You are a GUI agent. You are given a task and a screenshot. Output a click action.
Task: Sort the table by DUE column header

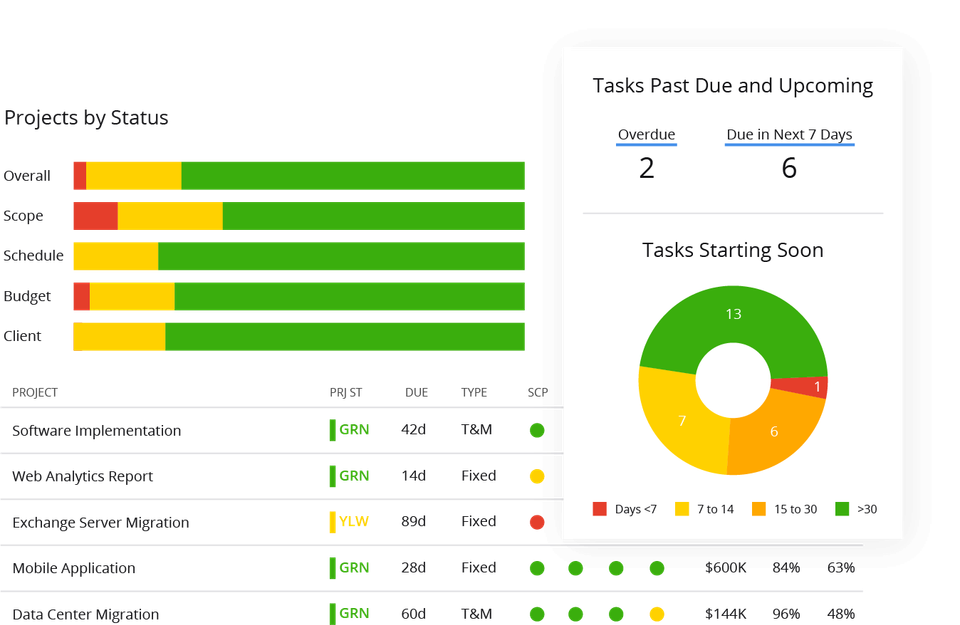coord(417,393)
